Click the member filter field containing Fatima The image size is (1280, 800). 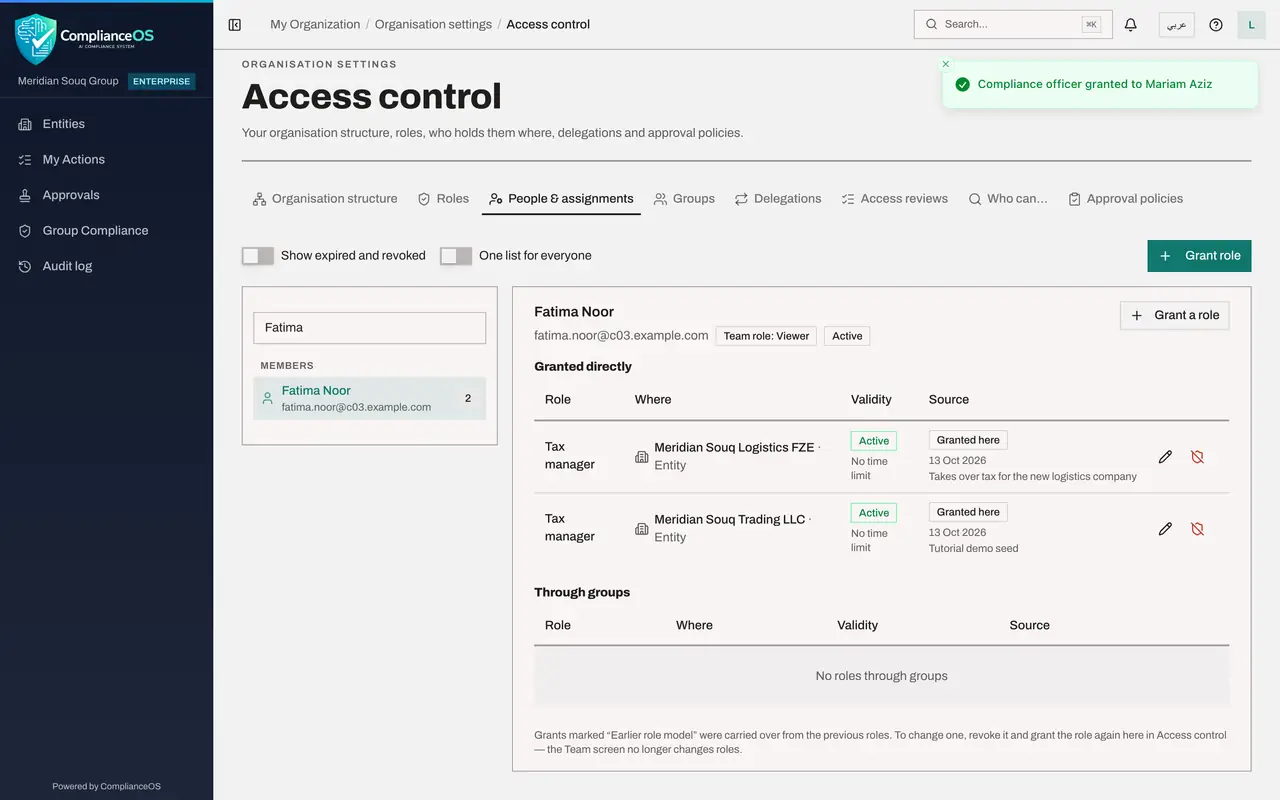click(369, 328)
